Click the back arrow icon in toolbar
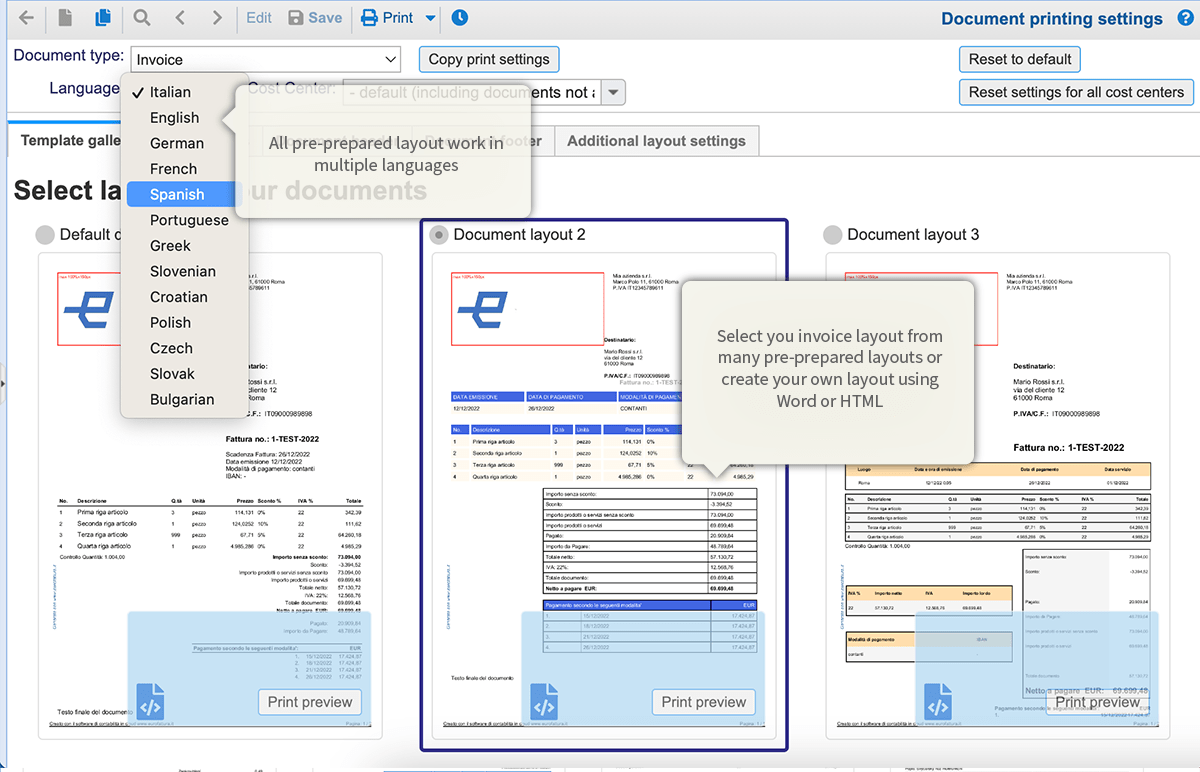 pyautogui.click(x=26, y=18)
